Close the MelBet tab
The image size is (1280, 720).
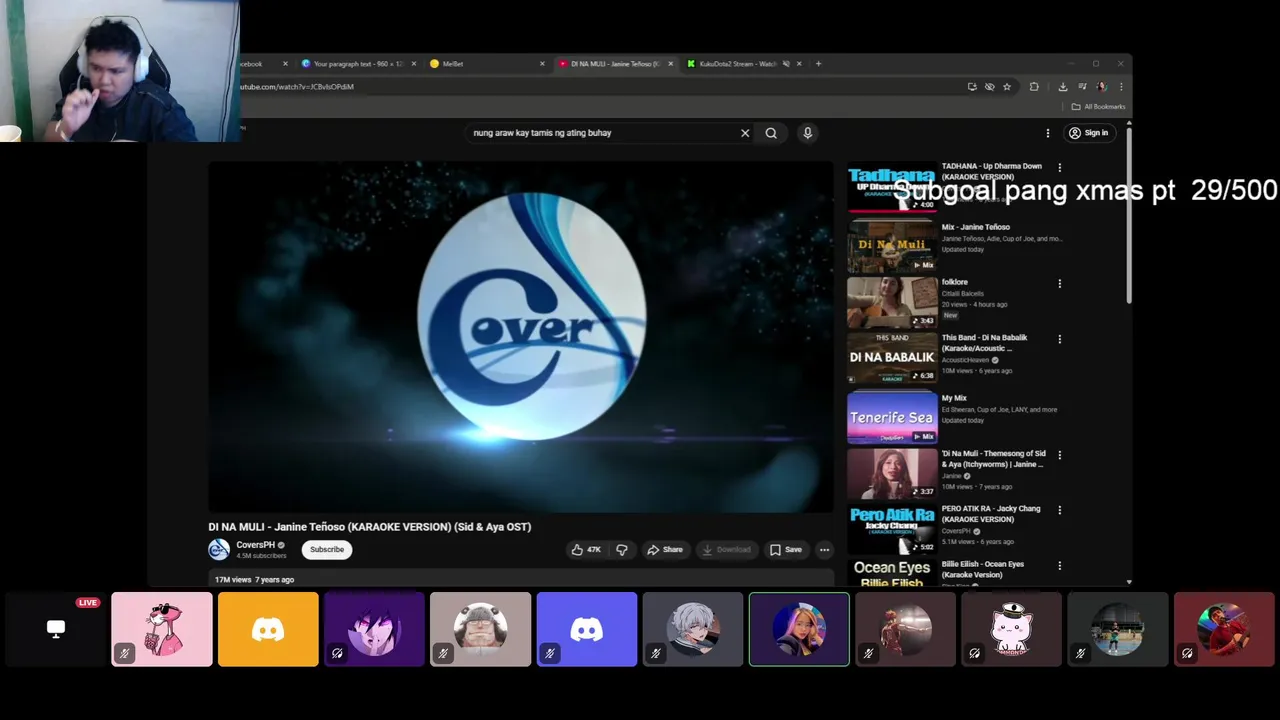(x=542, y=64)
